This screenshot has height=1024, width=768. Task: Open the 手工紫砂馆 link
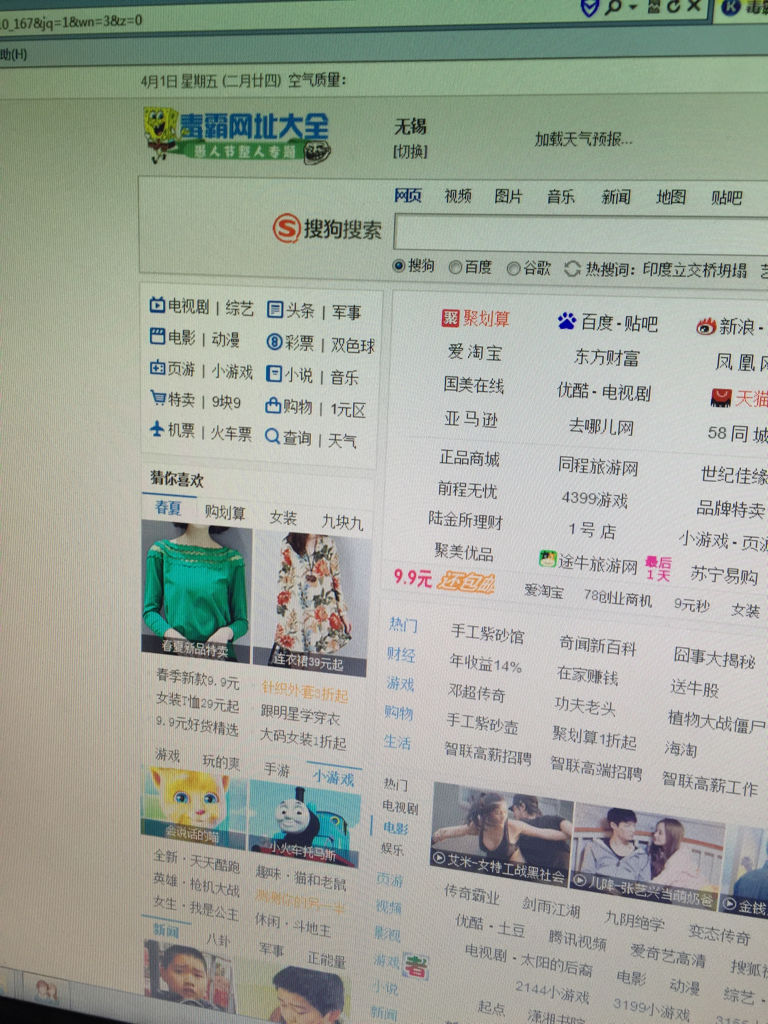pyautogui.click(x=487, y=632)
